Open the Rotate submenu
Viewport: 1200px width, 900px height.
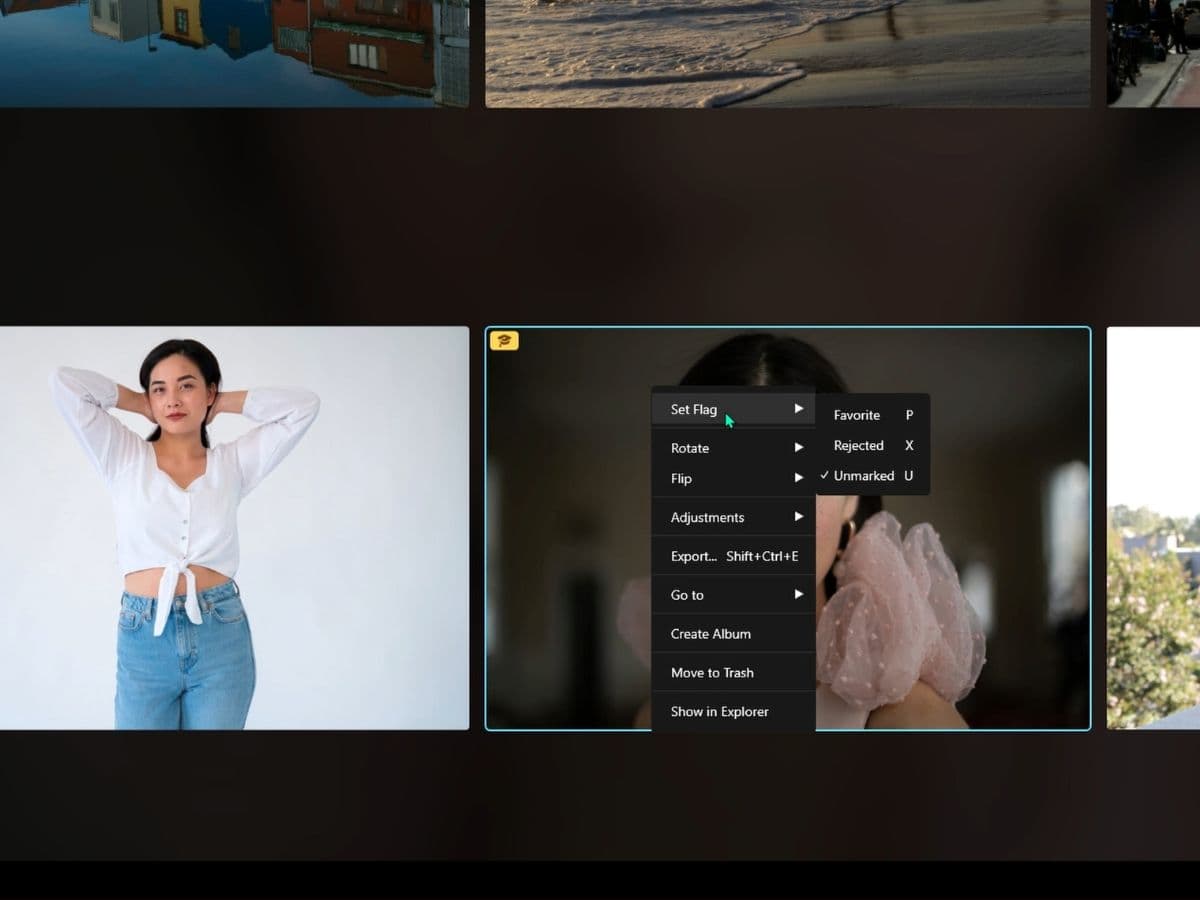click(733, 448)
